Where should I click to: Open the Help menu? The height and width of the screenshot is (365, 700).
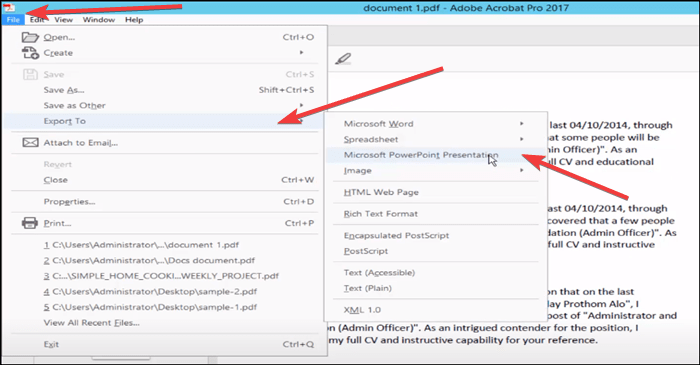pos(134,20)
